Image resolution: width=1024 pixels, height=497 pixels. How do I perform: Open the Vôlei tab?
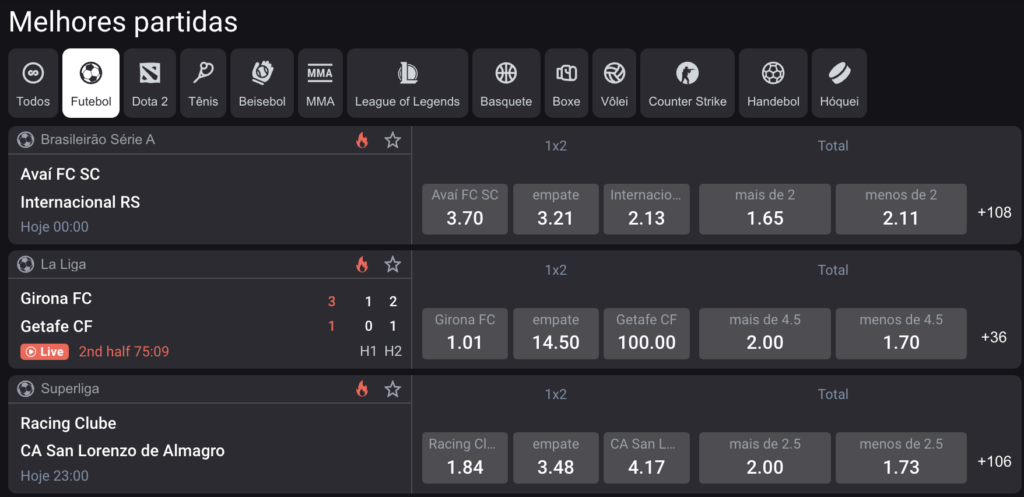tap(615, 83)
